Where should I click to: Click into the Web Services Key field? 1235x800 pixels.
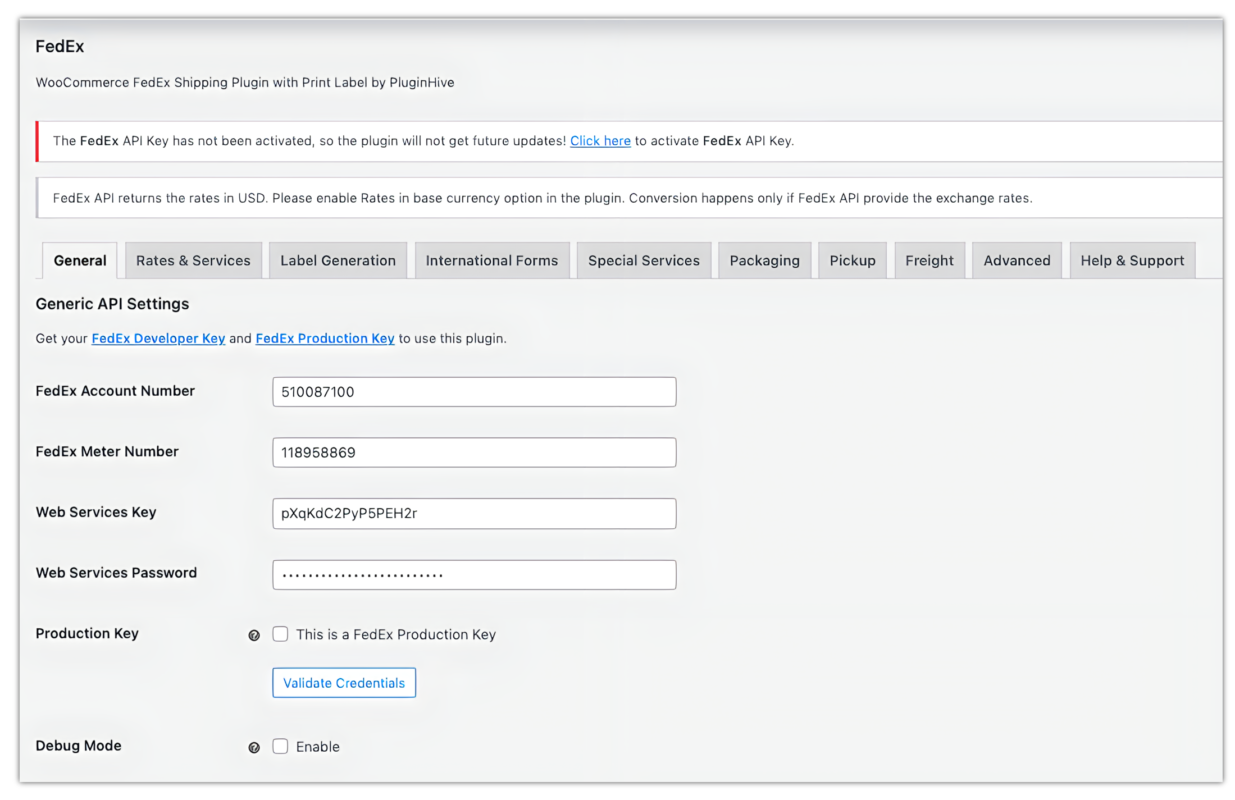474,513
